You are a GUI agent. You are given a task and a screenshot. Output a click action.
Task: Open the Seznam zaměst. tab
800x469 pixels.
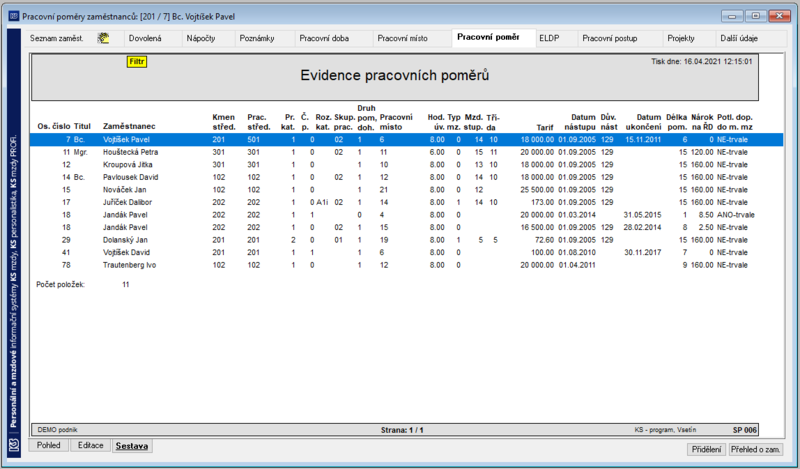point(56,38)
